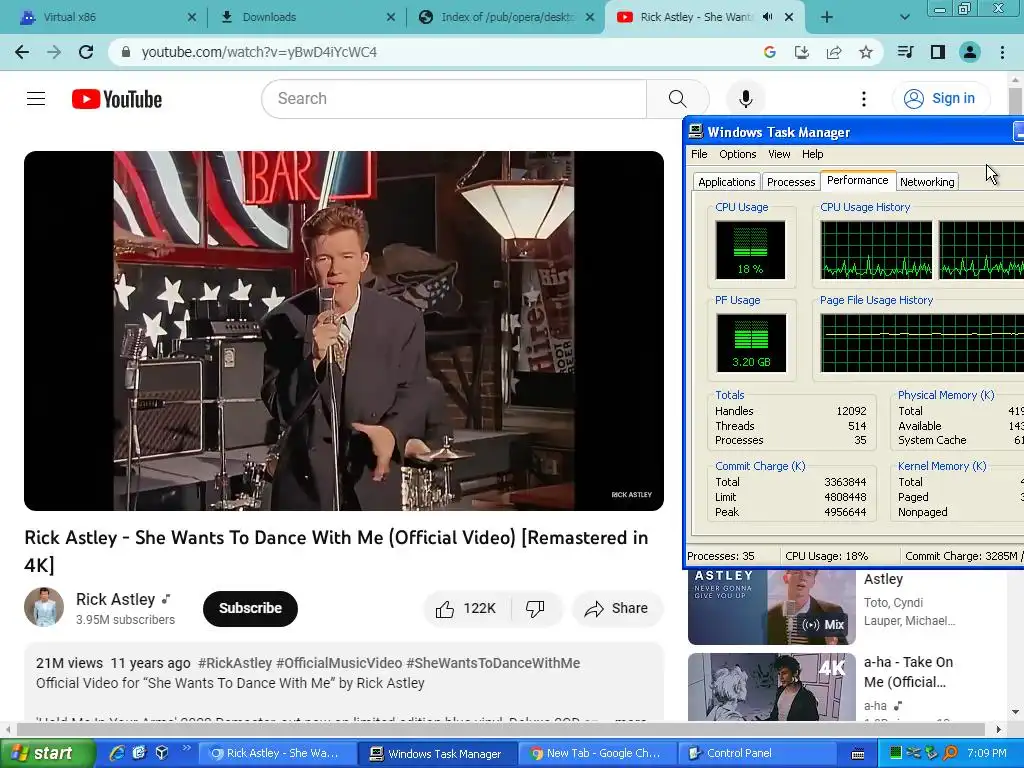Open Chrome three-dot menu
Image resolution: width=1024 pixels, height=768 pixels.
tap(1002, 52)
